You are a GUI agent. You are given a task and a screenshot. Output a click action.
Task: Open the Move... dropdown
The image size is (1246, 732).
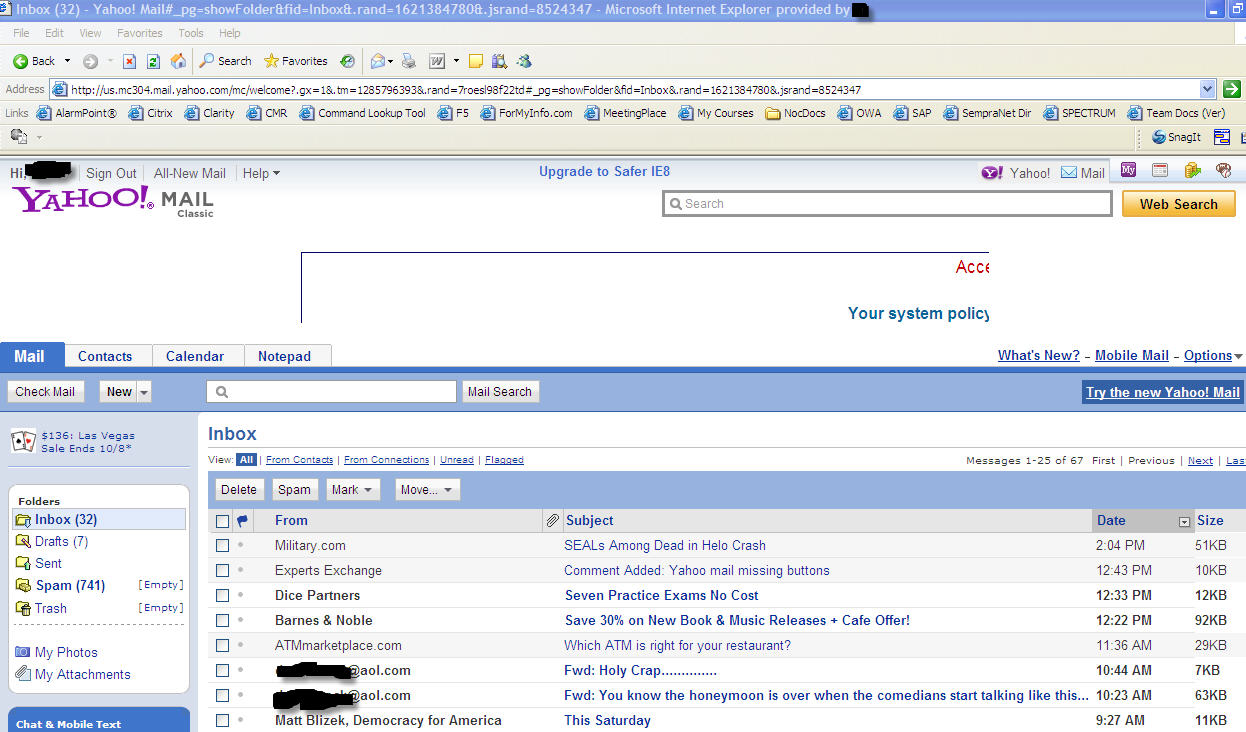tap(427, 489)
